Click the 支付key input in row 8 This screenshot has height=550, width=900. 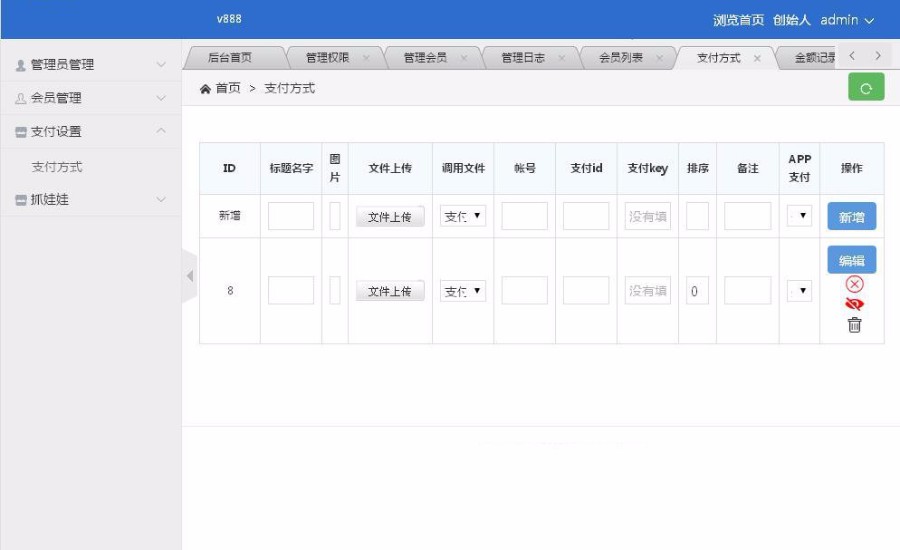(647, 291)
